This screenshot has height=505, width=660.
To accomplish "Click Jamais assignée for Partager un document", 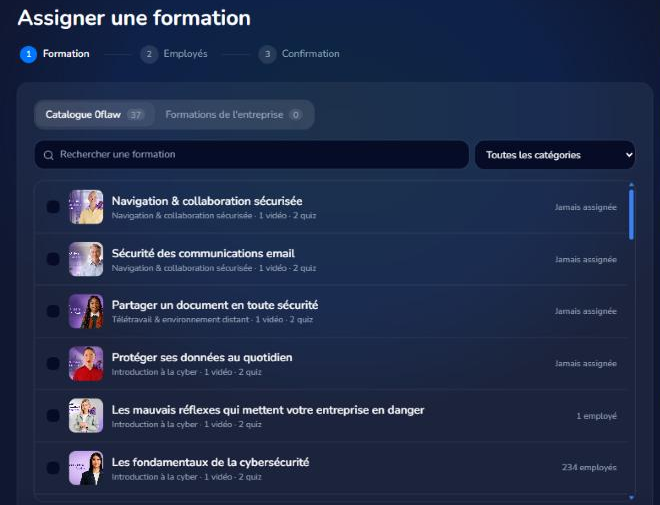I will coord(586,311).
